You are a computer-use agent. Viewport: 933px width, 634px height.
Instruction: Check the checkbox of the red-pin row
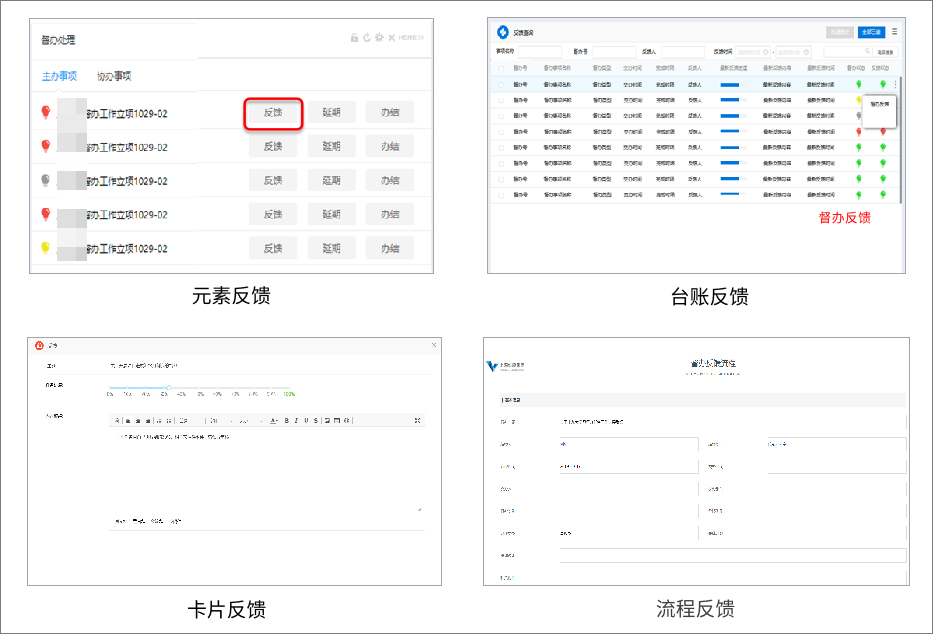tap(501, 131)
